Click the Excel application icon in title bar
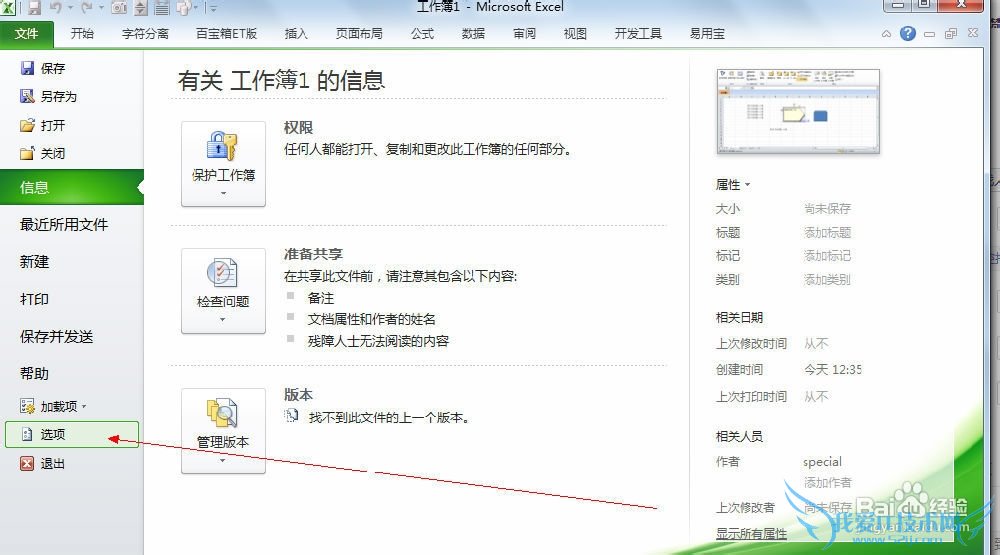This screenshot has width=1000, height=555. tap(8, 7)
